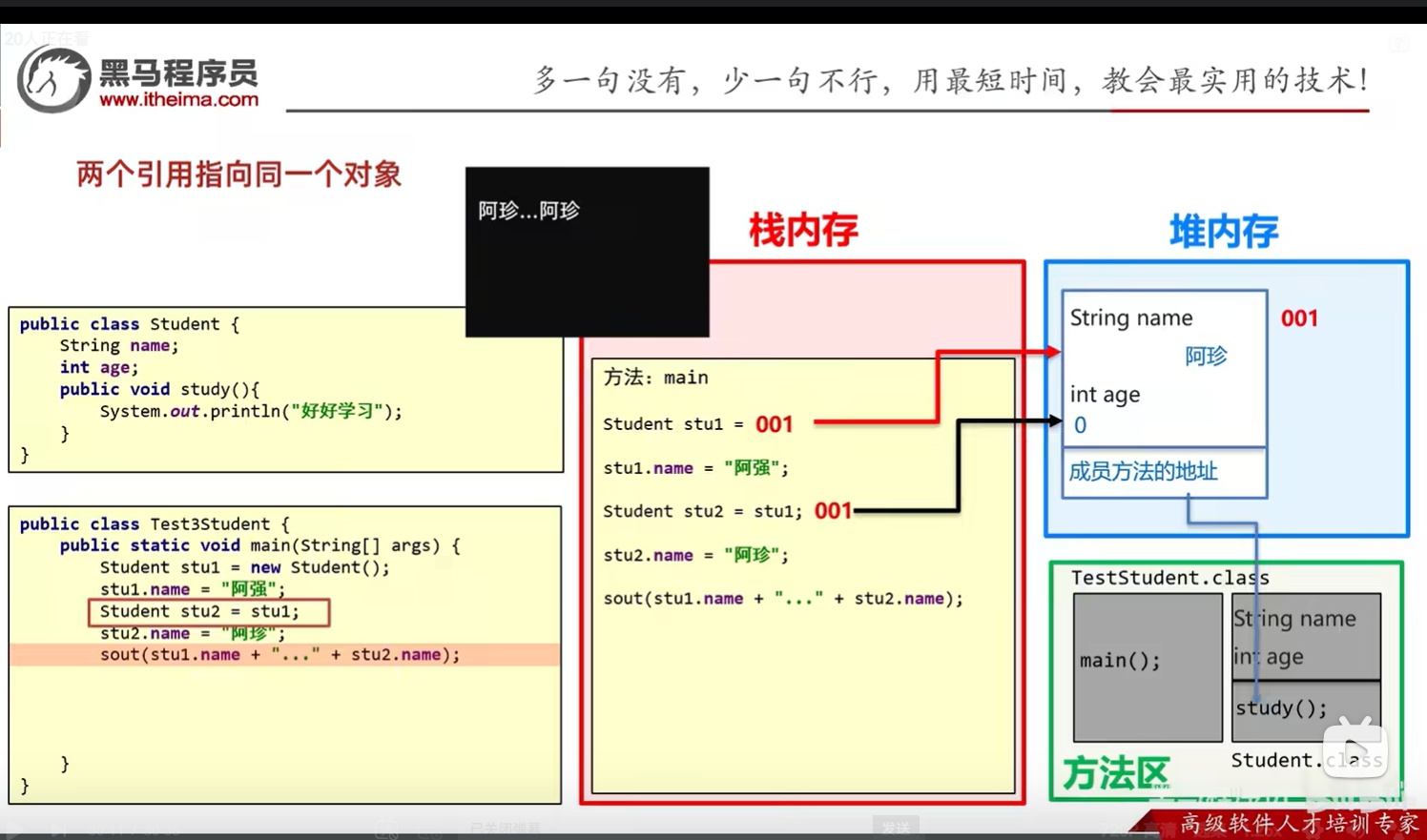Click the 栈内存 heading
This screenshot has width=1427, height=840.
coord(803,231)
